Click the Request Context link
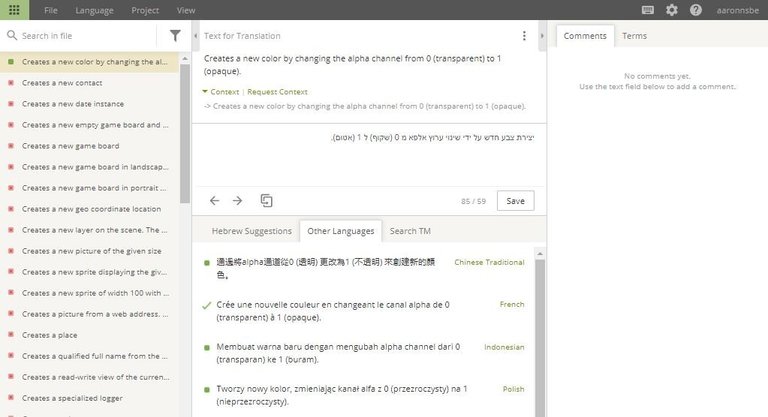 277,92
